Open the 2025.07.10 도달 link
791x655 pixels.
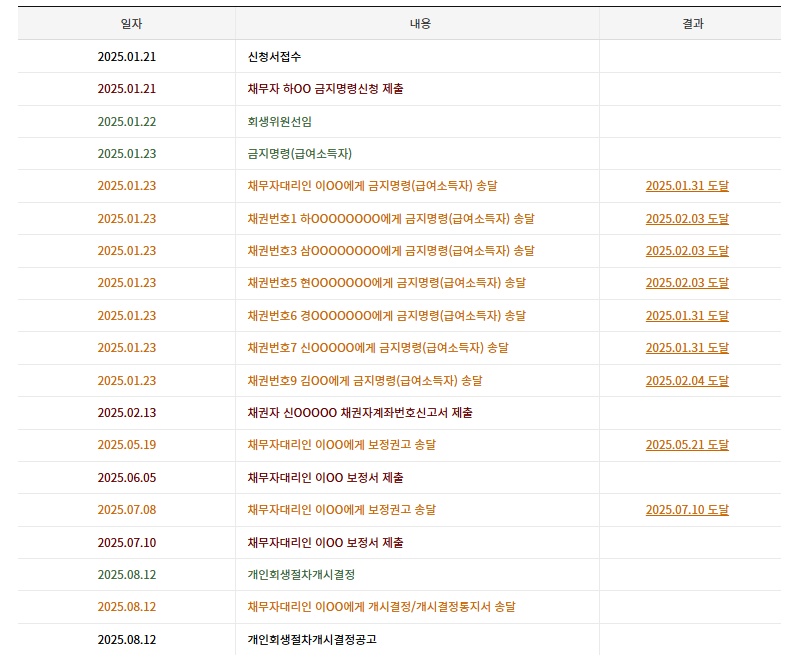687,510
